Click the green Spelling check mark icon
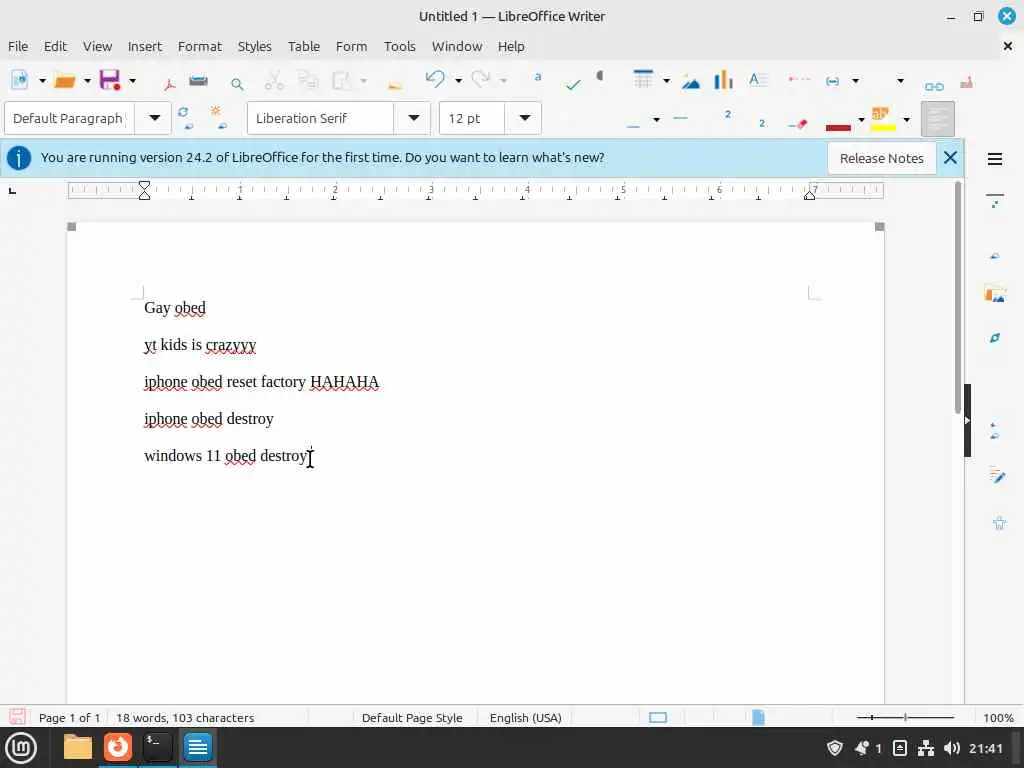 click(573, 84)
